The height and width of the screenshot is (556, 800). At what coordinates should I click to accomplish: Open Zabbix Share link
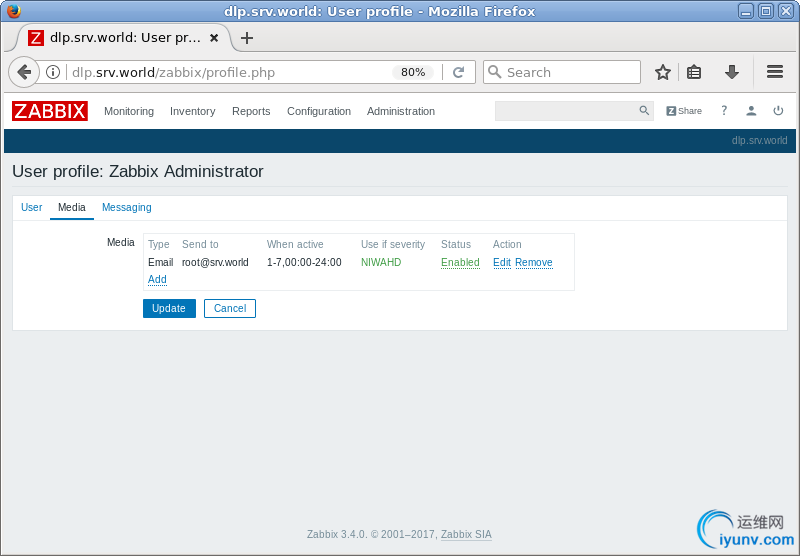pos(684,111)
